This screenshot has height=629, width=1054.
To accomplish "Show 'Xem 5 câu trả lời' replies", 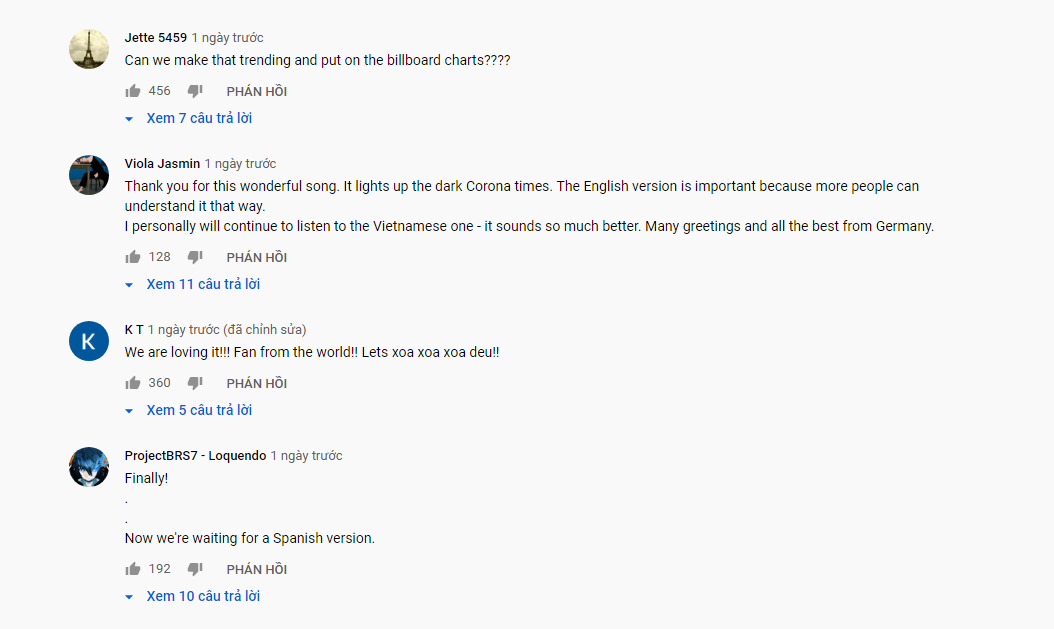I will [x=189, y=410].
